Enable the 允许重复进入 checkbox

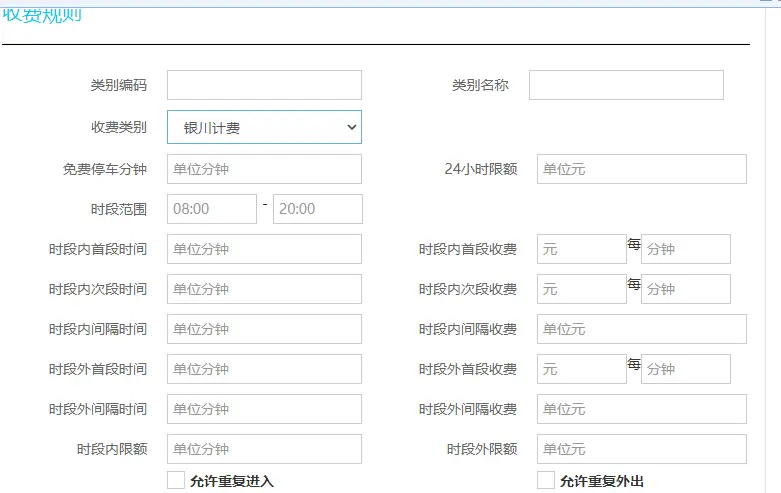tap(176, 481)
